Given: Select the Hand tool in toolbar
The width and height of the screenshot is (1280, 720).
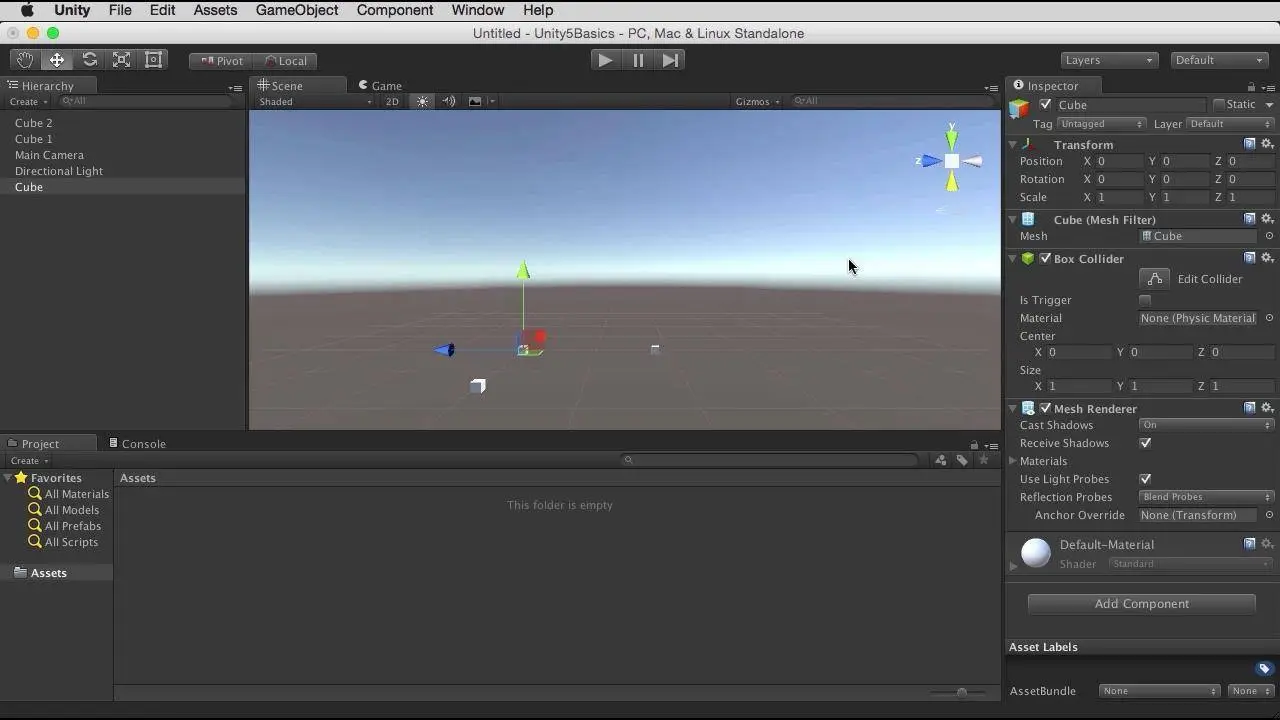Looking at the screenshot, I should click(x=25, y=60).
